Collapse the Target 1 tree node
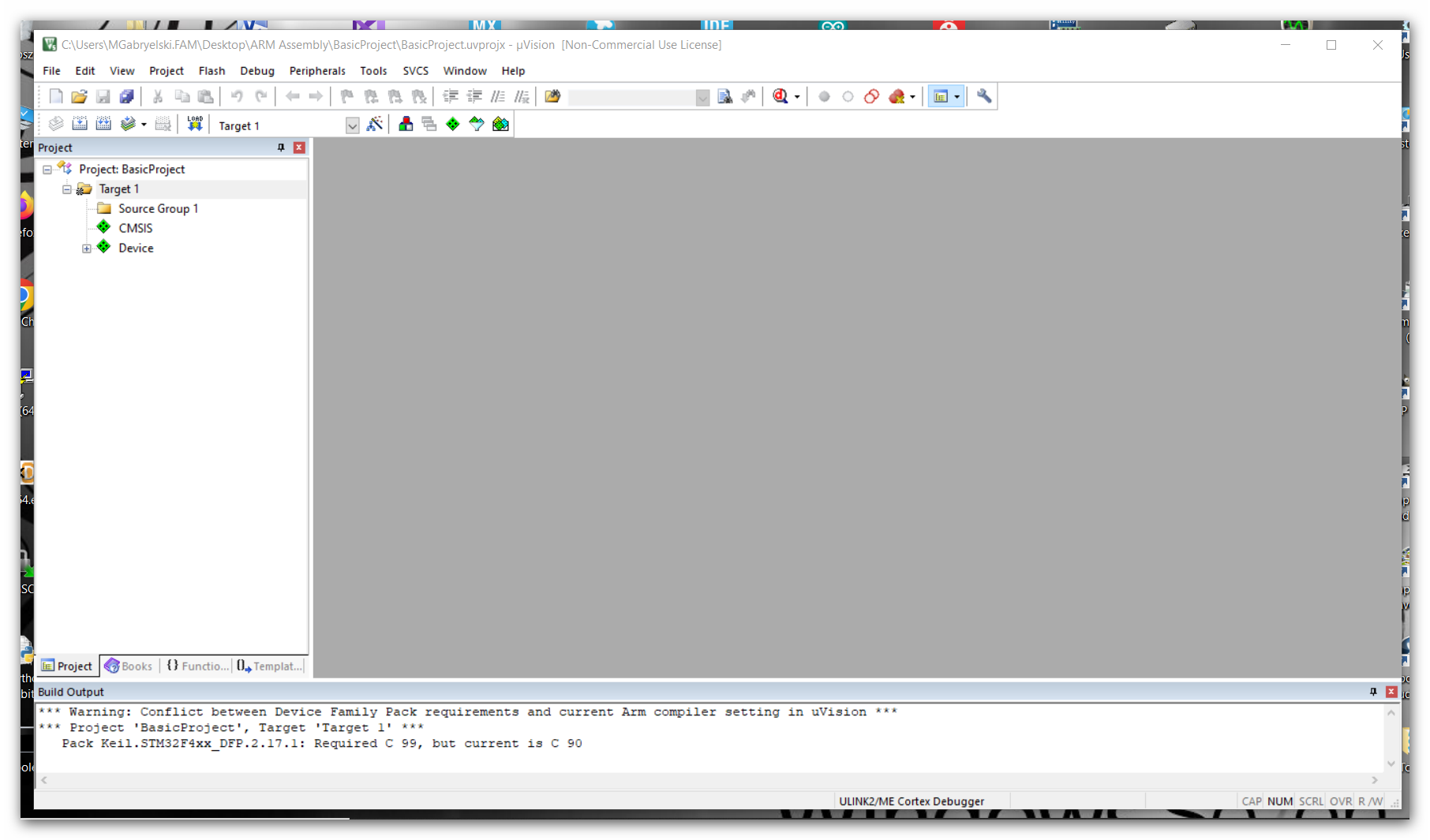This screenshot has height=840, width=1430. (67, 189)
